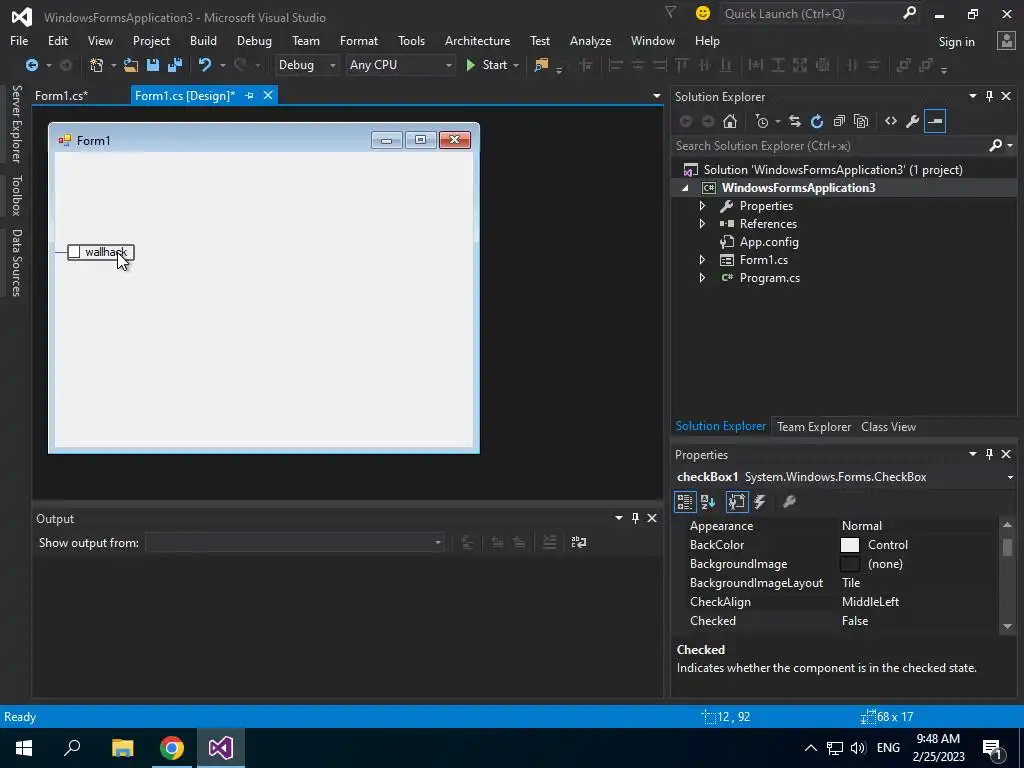
Task: Open the document tabs overflow dropdown
Action: [x=656, y=96]
